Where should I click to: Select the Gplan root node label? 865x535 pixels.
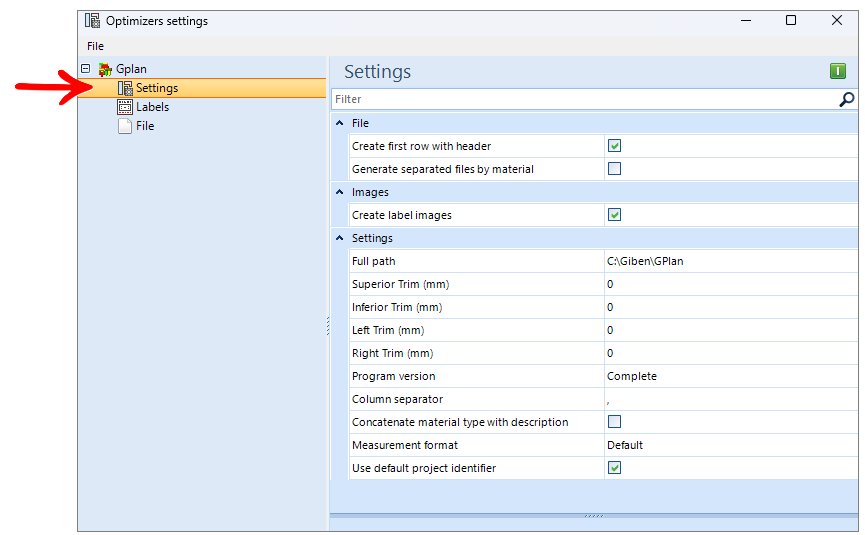(131, 69)
